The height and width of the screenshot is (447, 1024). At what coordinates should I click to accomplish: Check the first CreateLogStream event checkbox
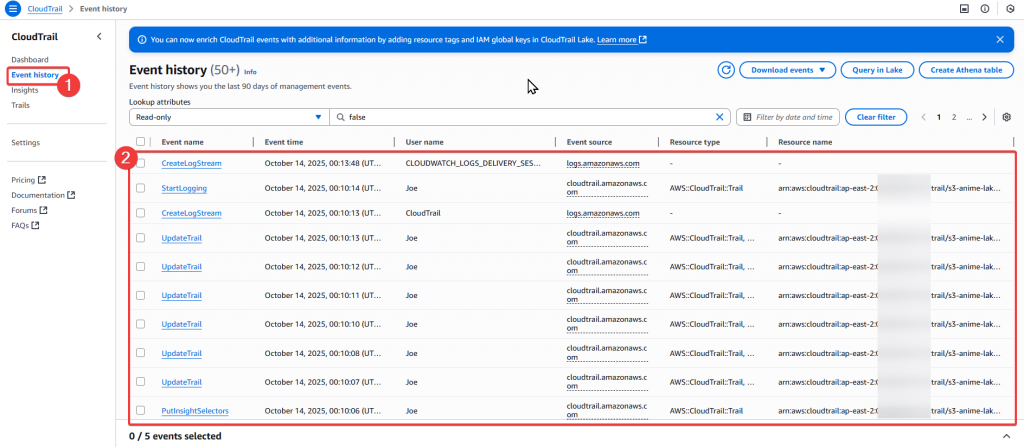140,163
